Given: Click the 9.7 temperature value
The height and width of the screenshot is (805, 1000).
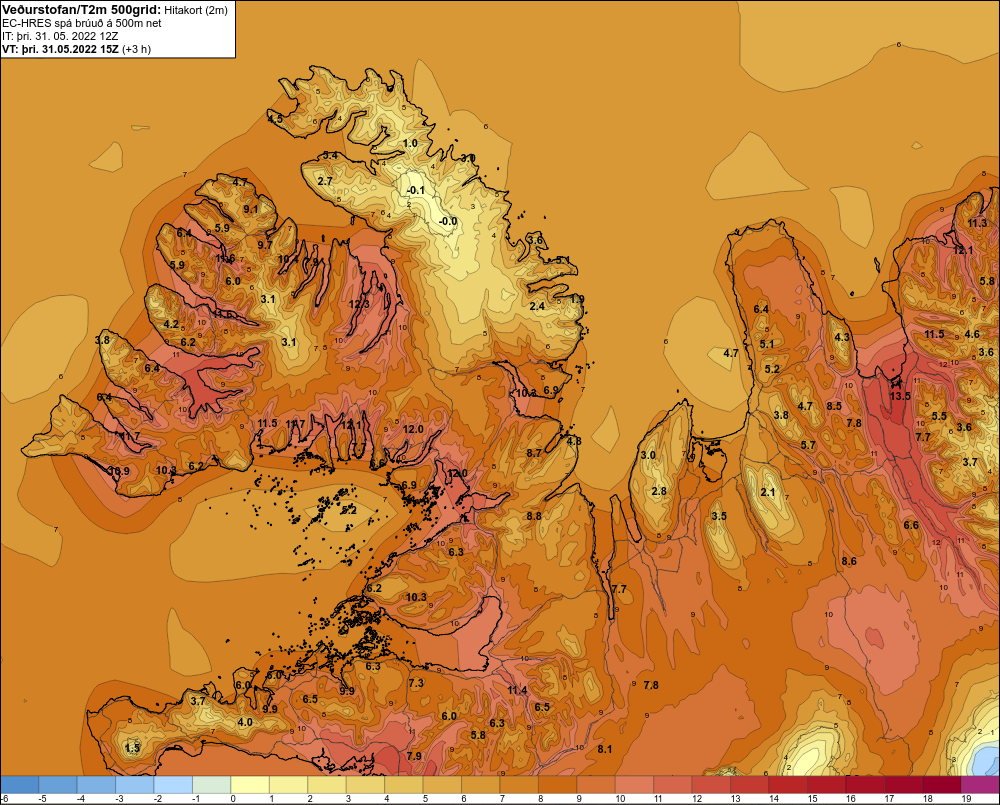Looking at the screenshot, I should pos(265,244).
